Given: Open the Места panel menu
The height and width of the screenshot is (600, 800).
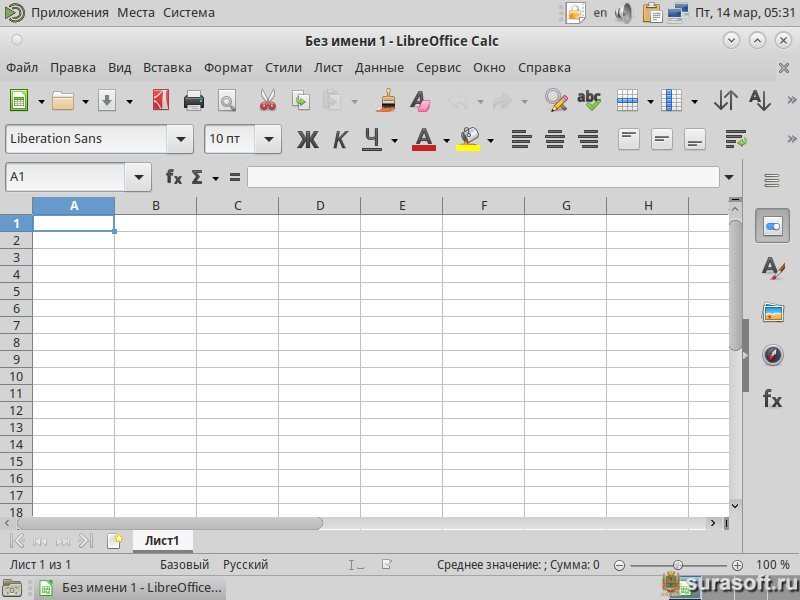Looking at the screenshot, I should click(x=136, y=12).
